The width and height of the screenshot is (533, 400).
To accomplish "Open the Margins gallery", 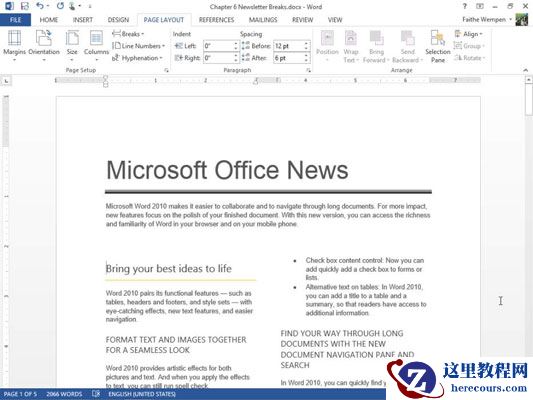I will [x=14, y=46].
